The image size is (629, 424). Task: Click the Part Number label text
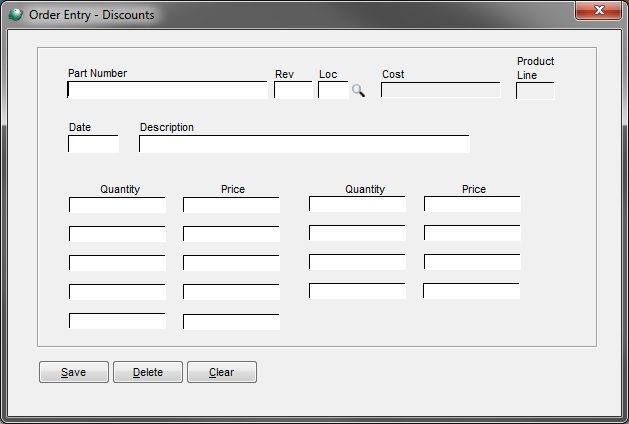pyautogui.click(x=97, y=73)
